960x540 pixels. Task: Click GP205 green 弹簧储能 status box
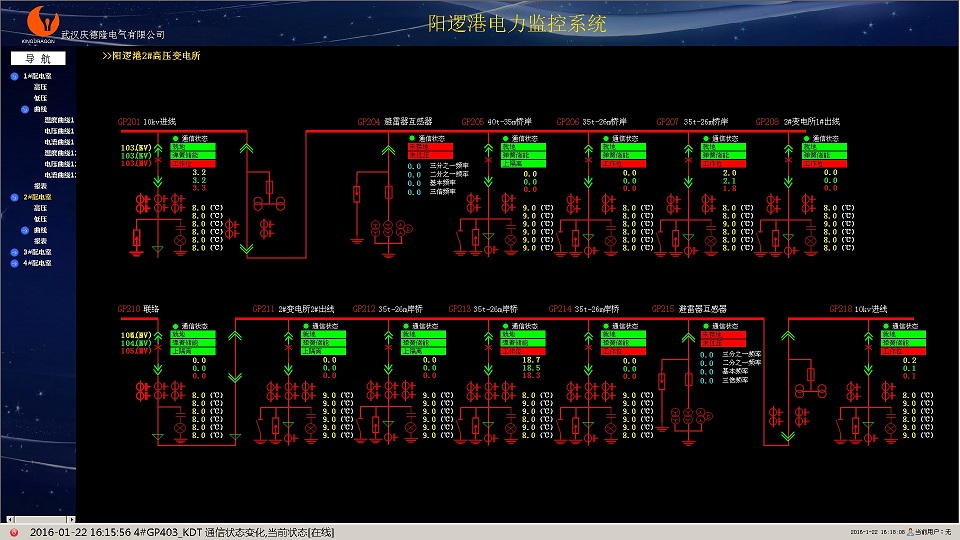point(523,156)
